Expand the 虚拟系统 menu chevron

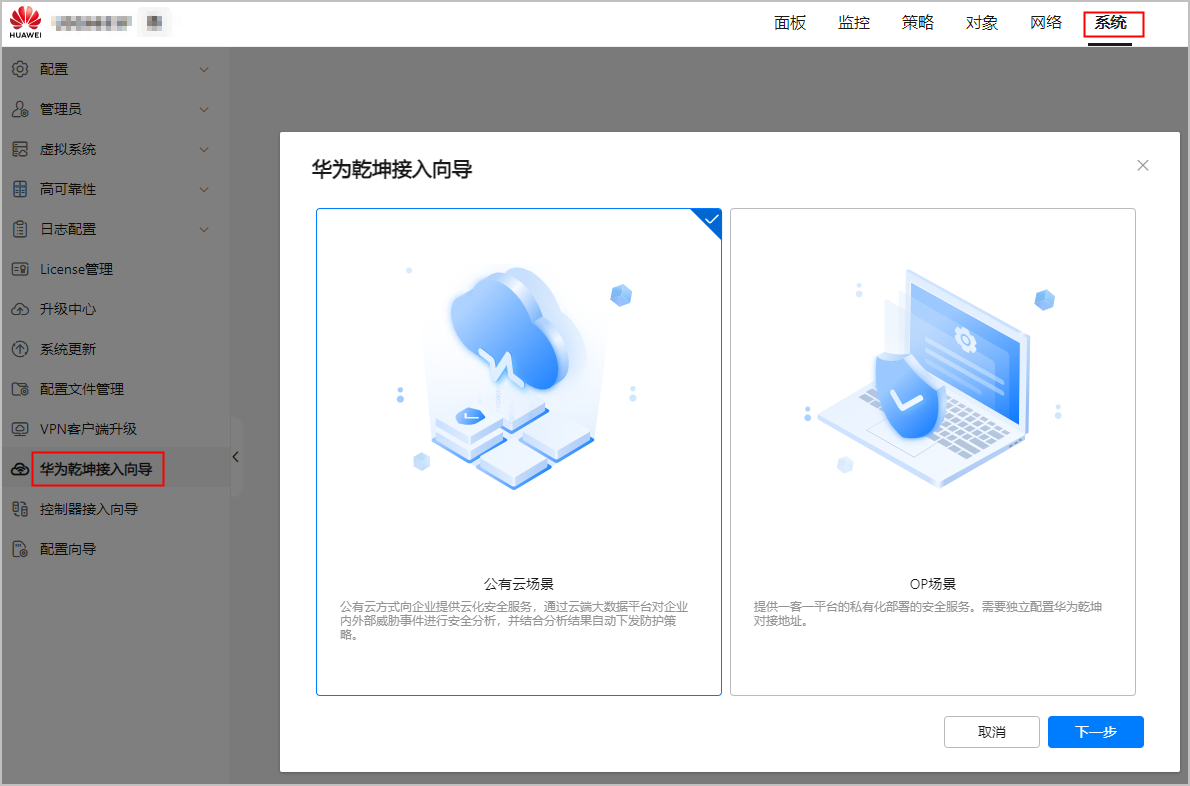point(204,149)
